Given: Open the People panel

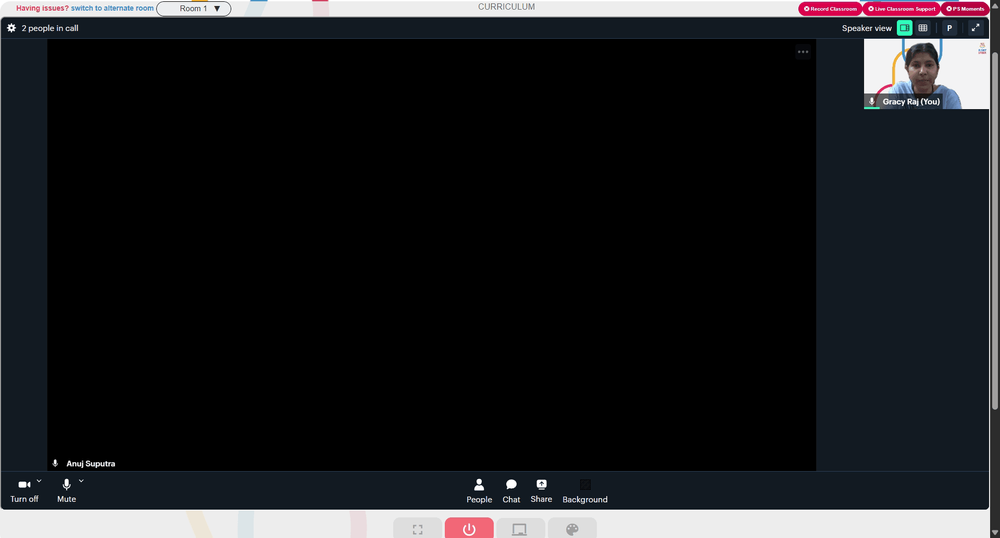Looking at the screenshot, I should click(479, 491).
